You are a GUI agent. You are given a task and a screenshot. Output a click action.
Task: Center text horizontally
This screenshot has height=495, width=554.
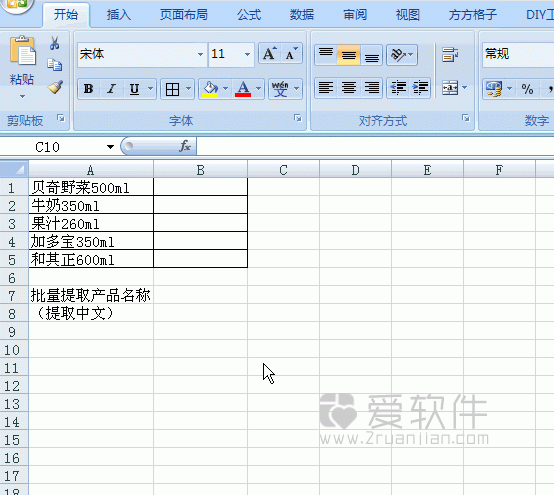[348, 88]
